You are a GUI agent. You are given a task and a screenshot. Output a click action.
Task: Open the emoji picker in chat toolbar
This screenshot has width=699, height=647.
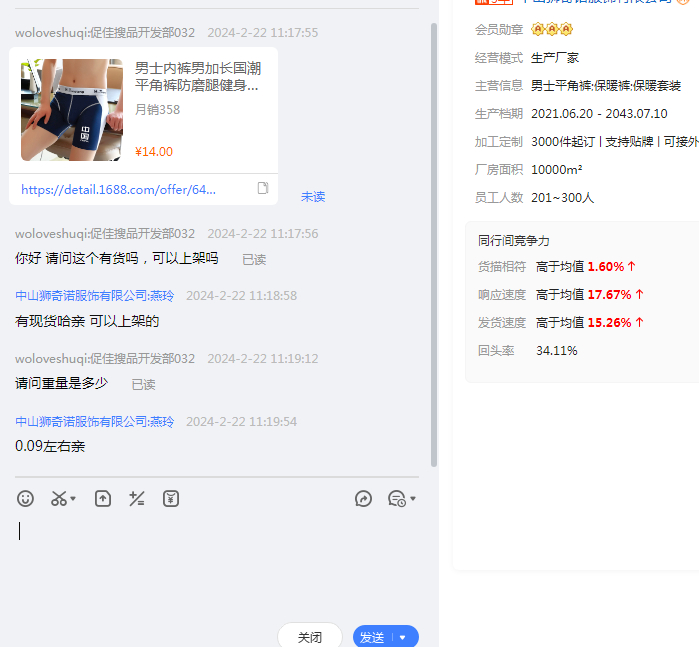click(x=26, y=498)
